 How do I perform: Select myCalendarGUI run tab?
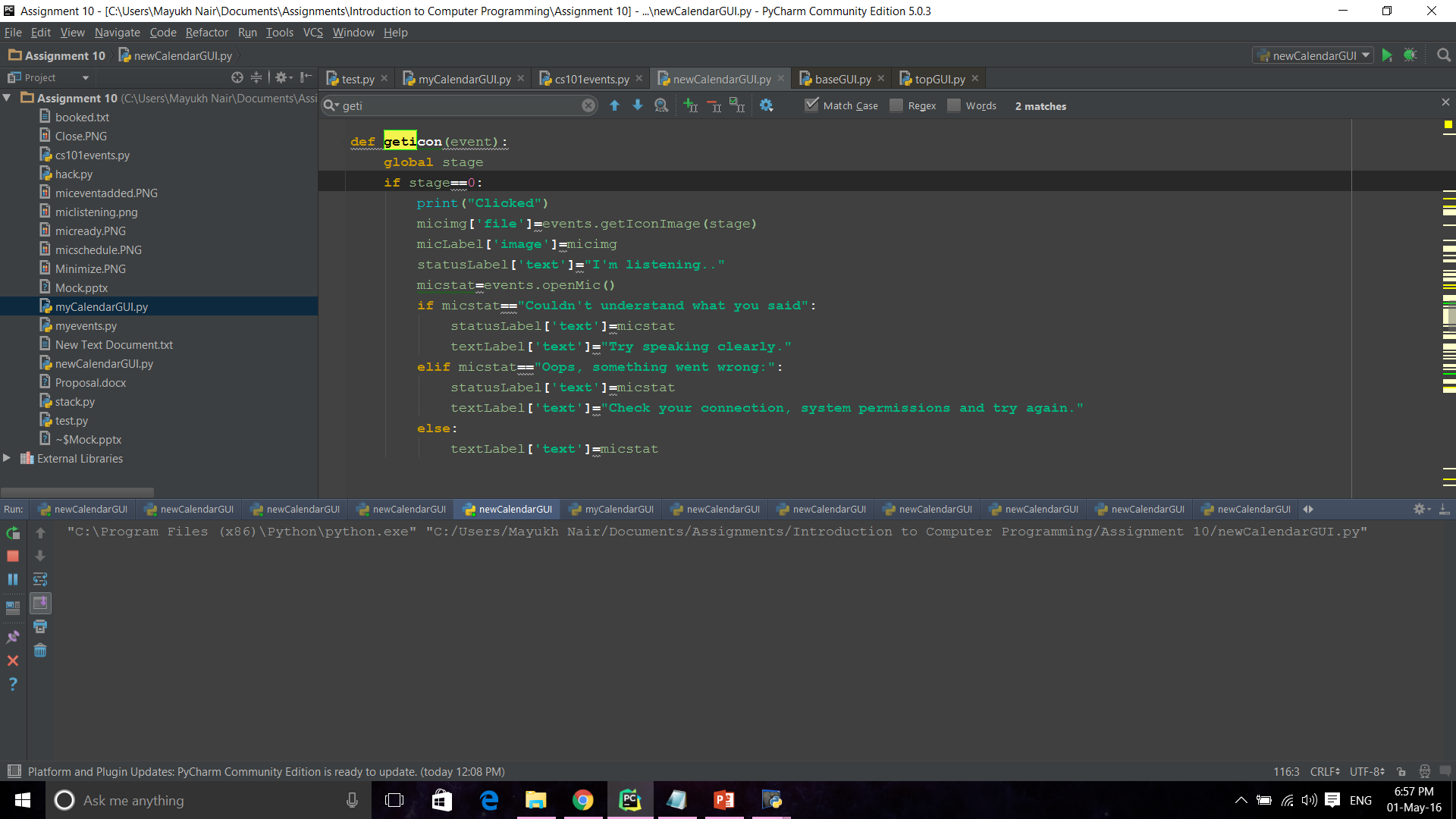[x=611, y=509]
